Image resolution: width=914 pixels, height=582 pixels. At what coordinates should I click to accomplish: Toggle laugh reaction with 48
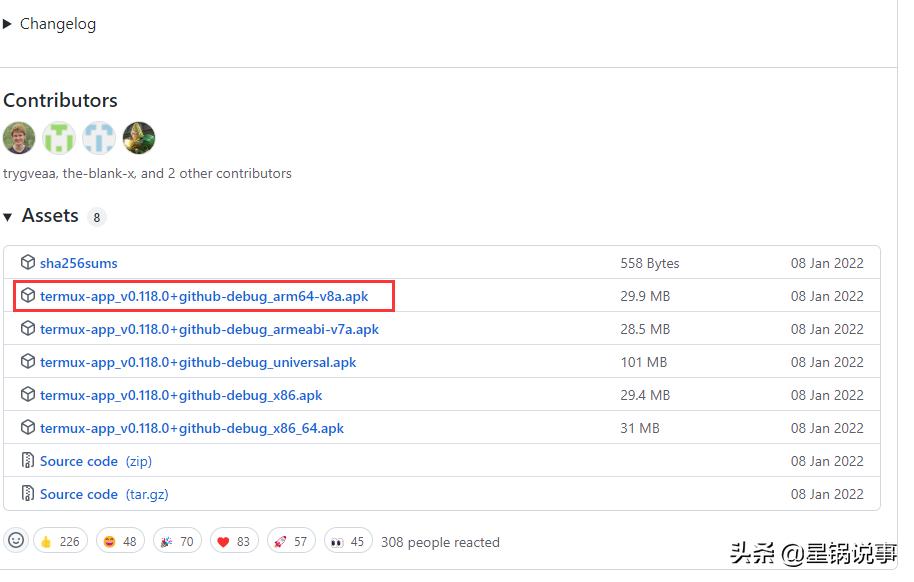point(120,542)
